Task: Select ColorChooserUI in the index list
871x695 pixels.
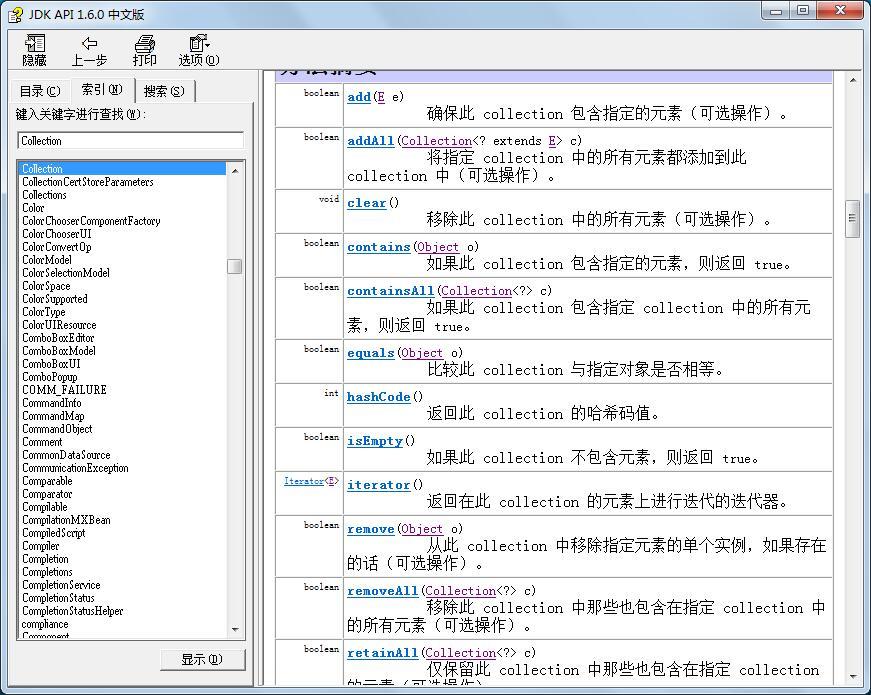Action: click(x=57, y=234)
